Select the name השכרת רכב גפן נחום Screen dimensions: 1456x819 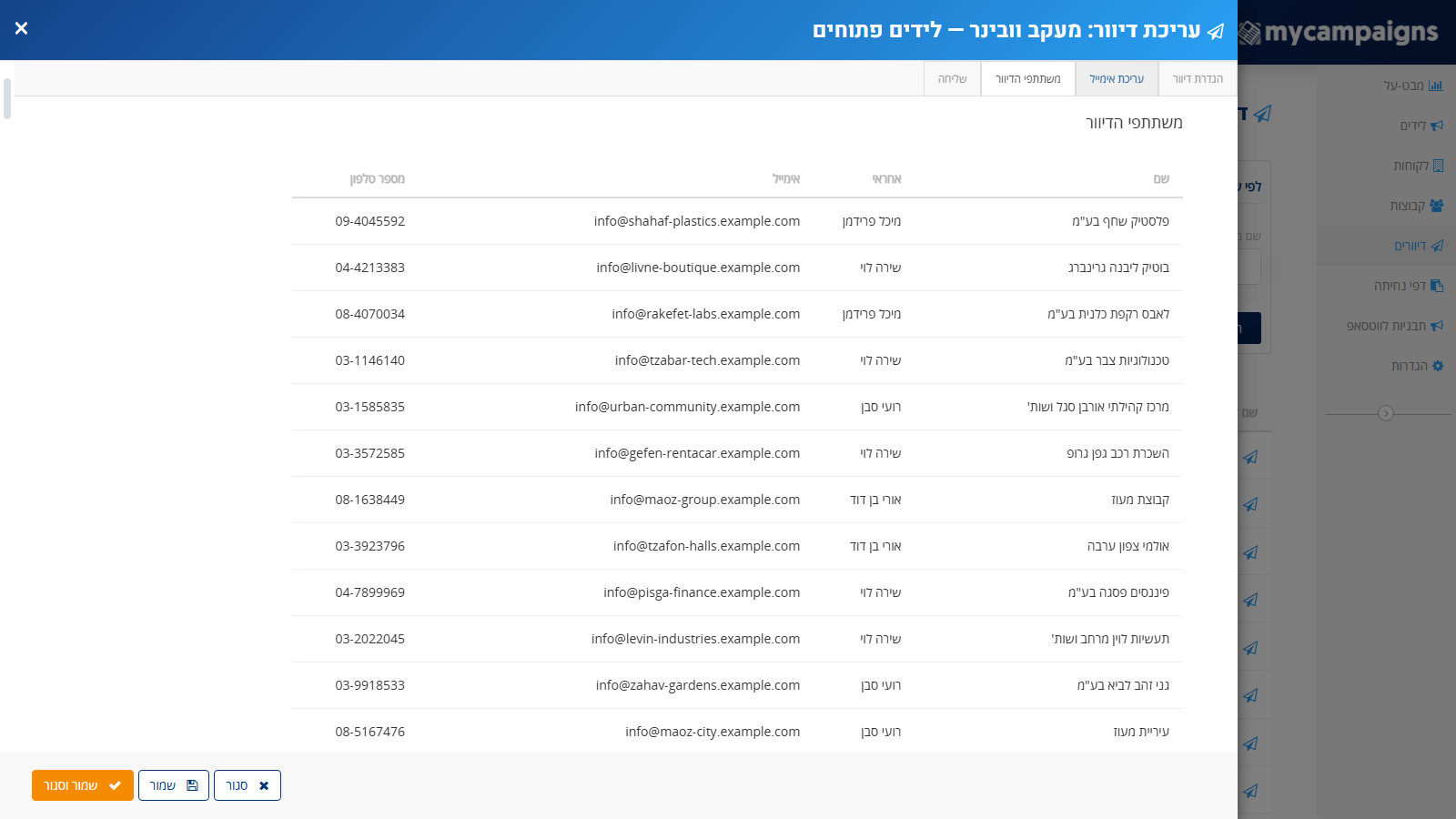(1118, 453)
